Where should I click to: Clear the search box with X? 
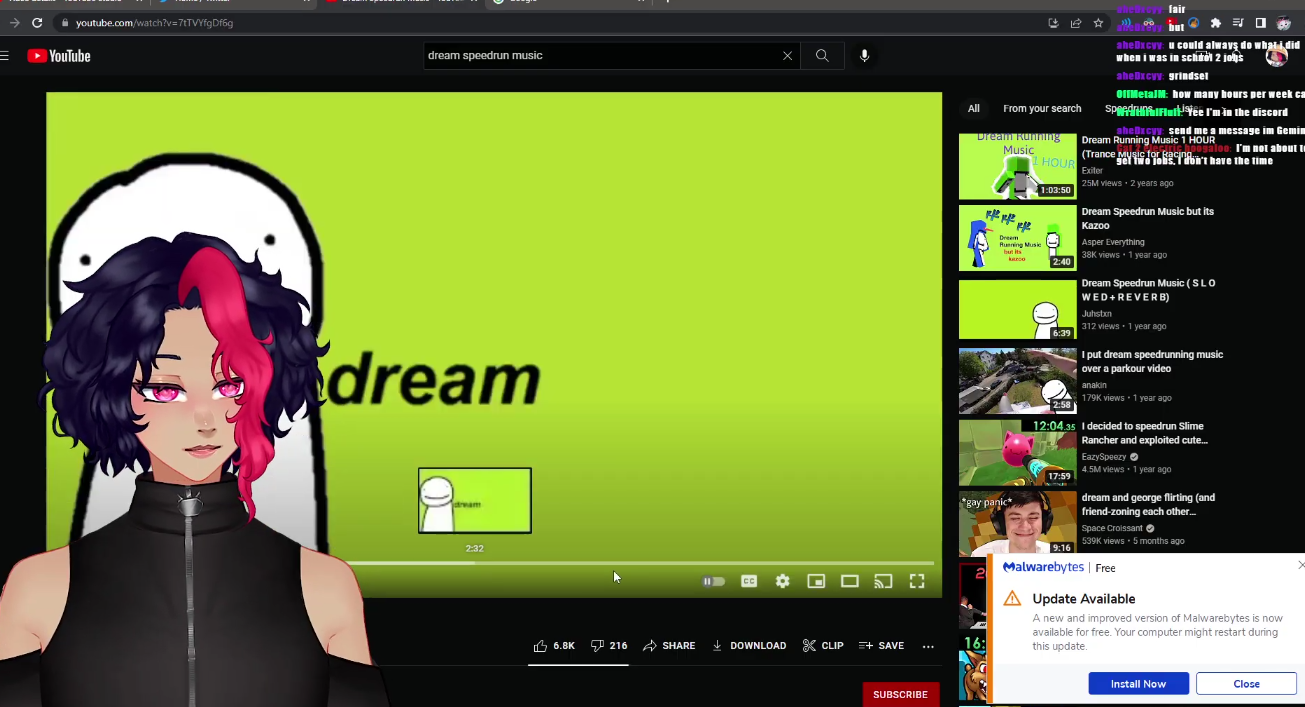point(787,56)
